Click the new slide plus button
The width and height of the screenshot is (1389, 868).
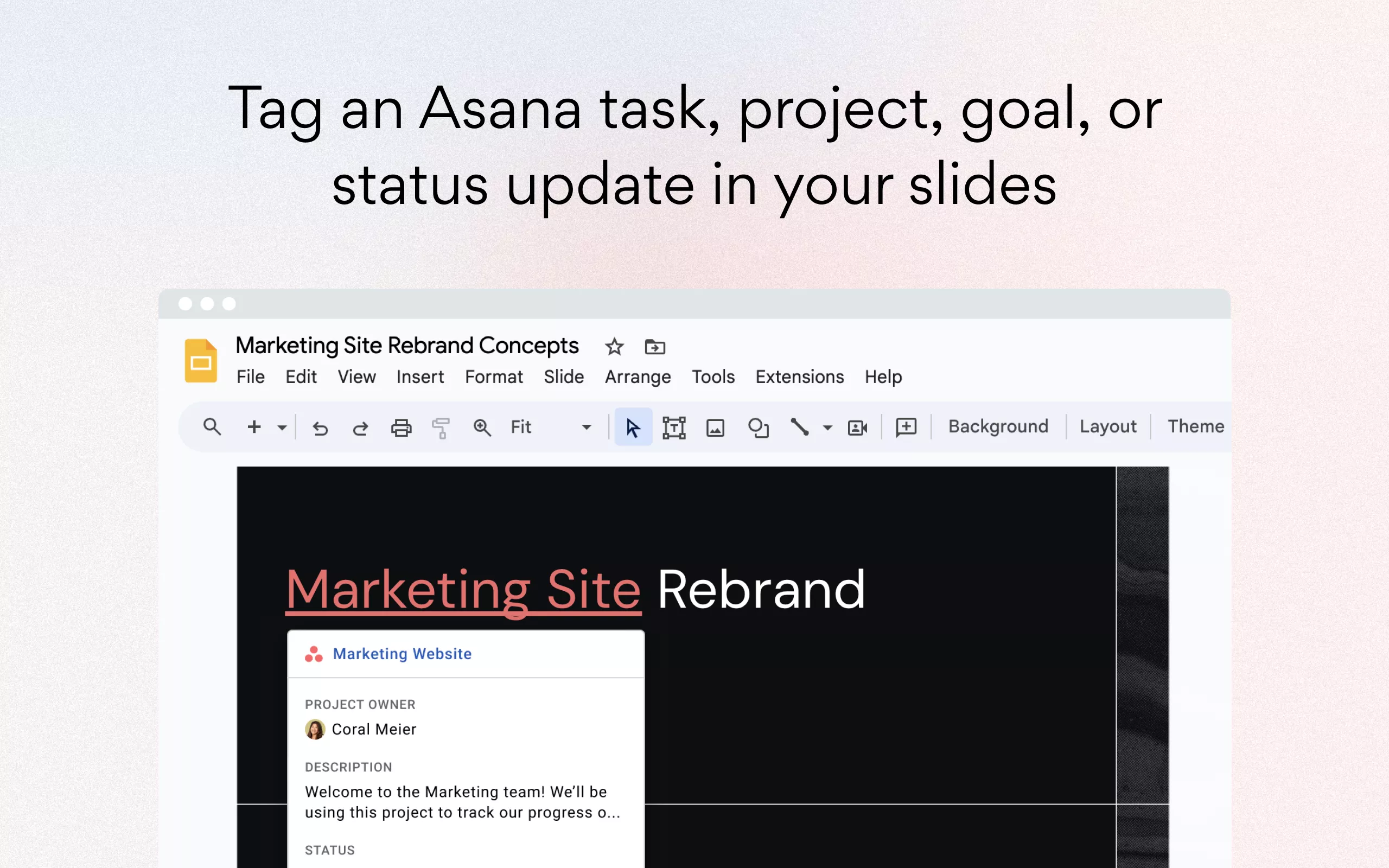[254, 427]
